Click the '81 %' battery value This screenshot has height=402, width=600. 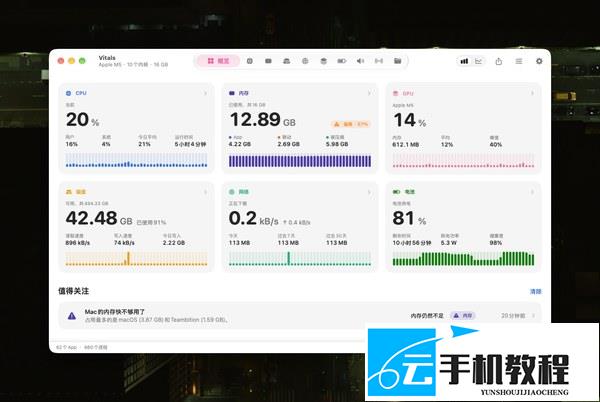[x=409, y=218]
